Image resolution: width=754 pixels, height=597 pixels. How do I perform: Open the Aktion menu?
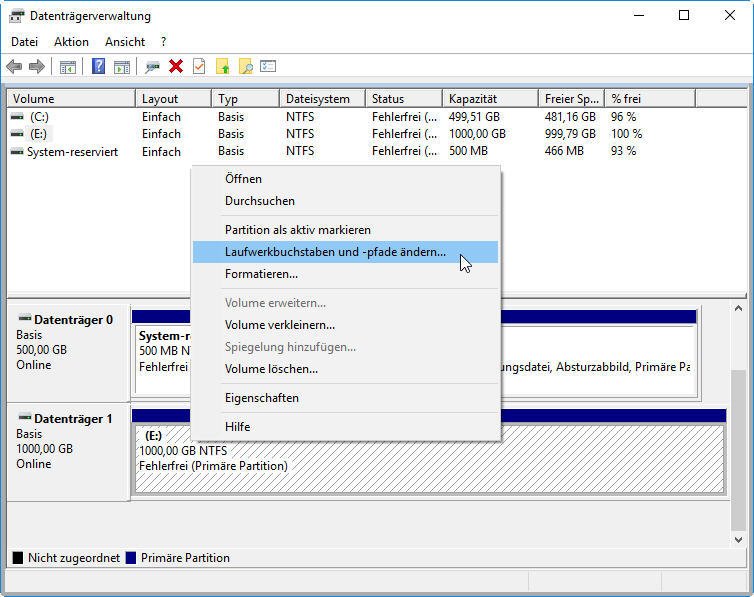coord(71,42)
